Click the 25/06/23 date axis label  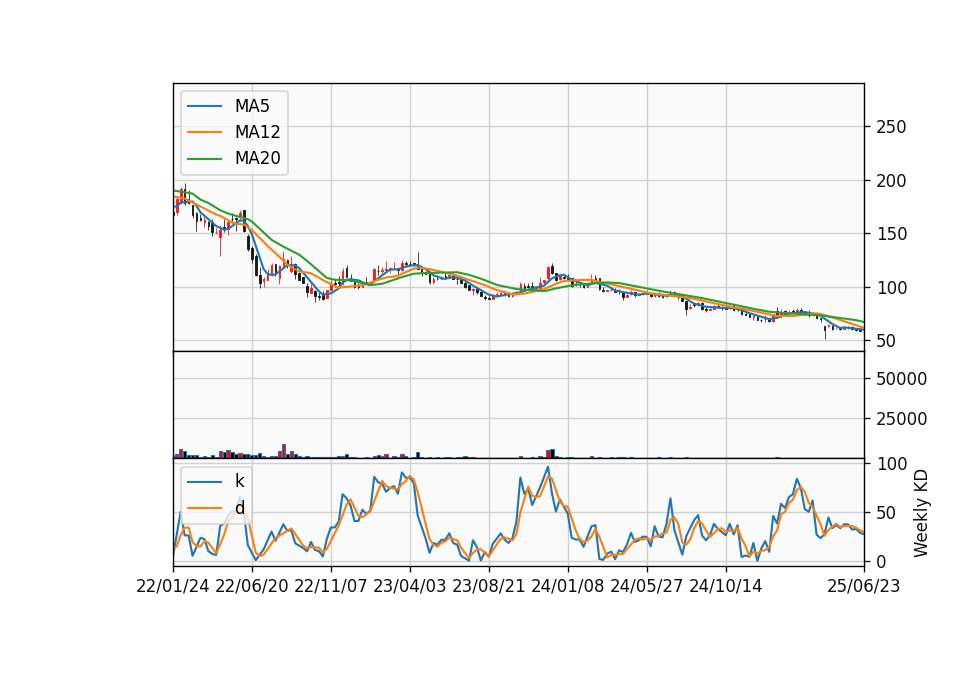coord(864,586)
